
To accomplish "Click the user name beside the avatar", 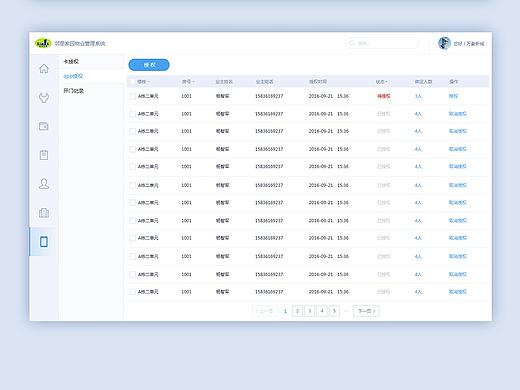I will click(469, 44).
